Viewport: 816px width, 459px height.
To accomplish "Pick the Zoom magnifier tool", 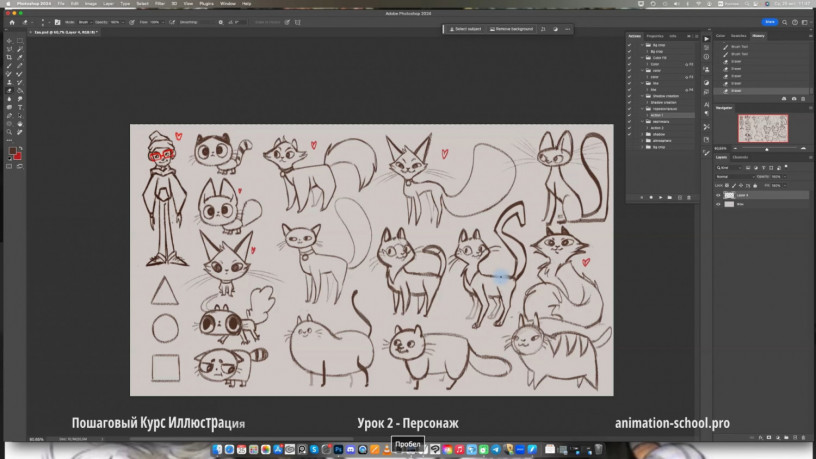I will 9,132.
